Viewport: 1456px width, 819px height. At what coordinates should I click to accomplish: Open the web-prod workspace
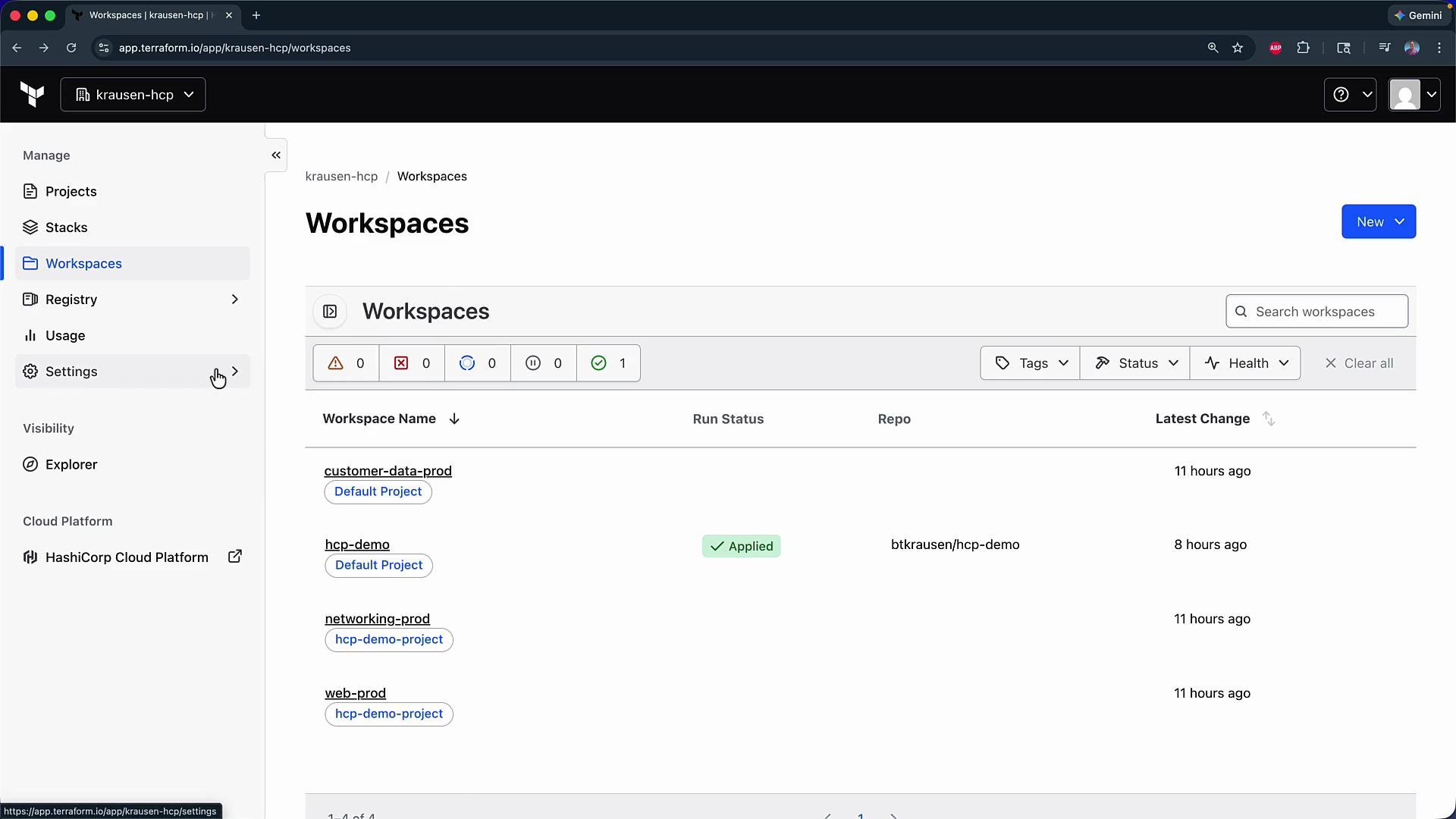click(x=355, y=693)
